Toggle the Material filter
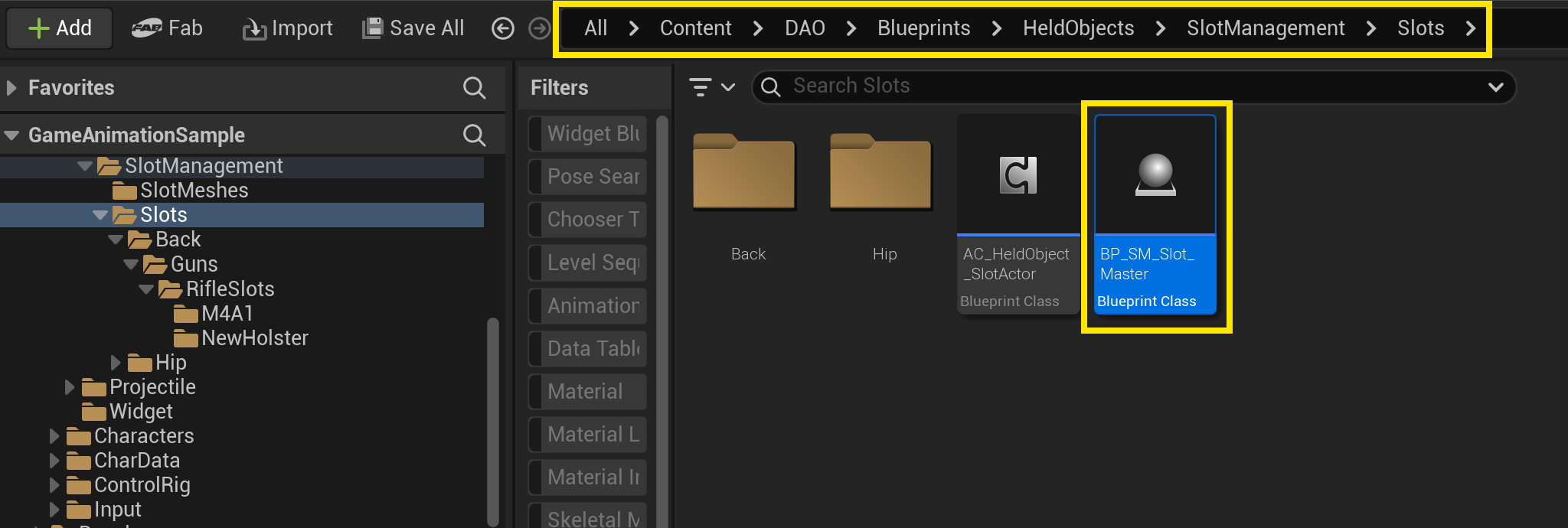 [x=588, y=391]
